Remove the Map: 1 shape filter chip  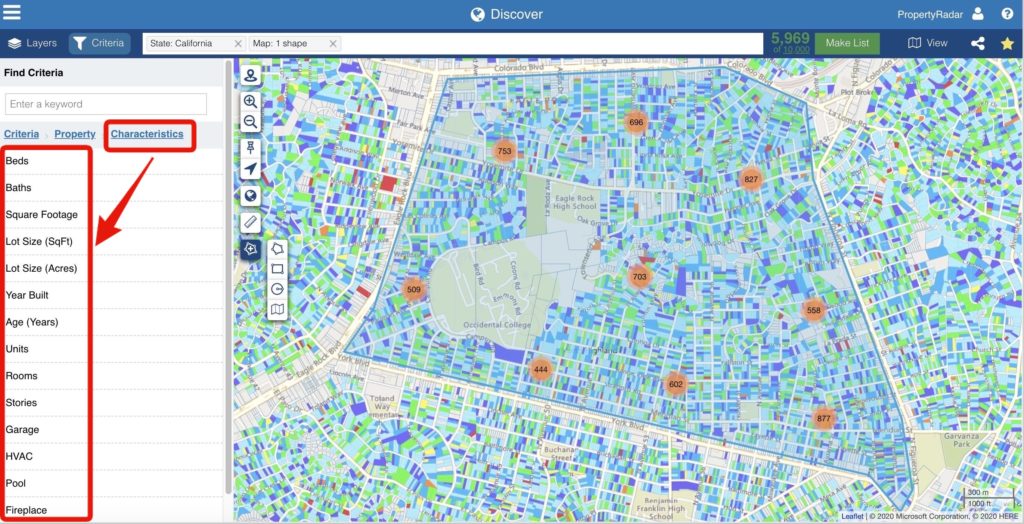click(x=333, y=44)
